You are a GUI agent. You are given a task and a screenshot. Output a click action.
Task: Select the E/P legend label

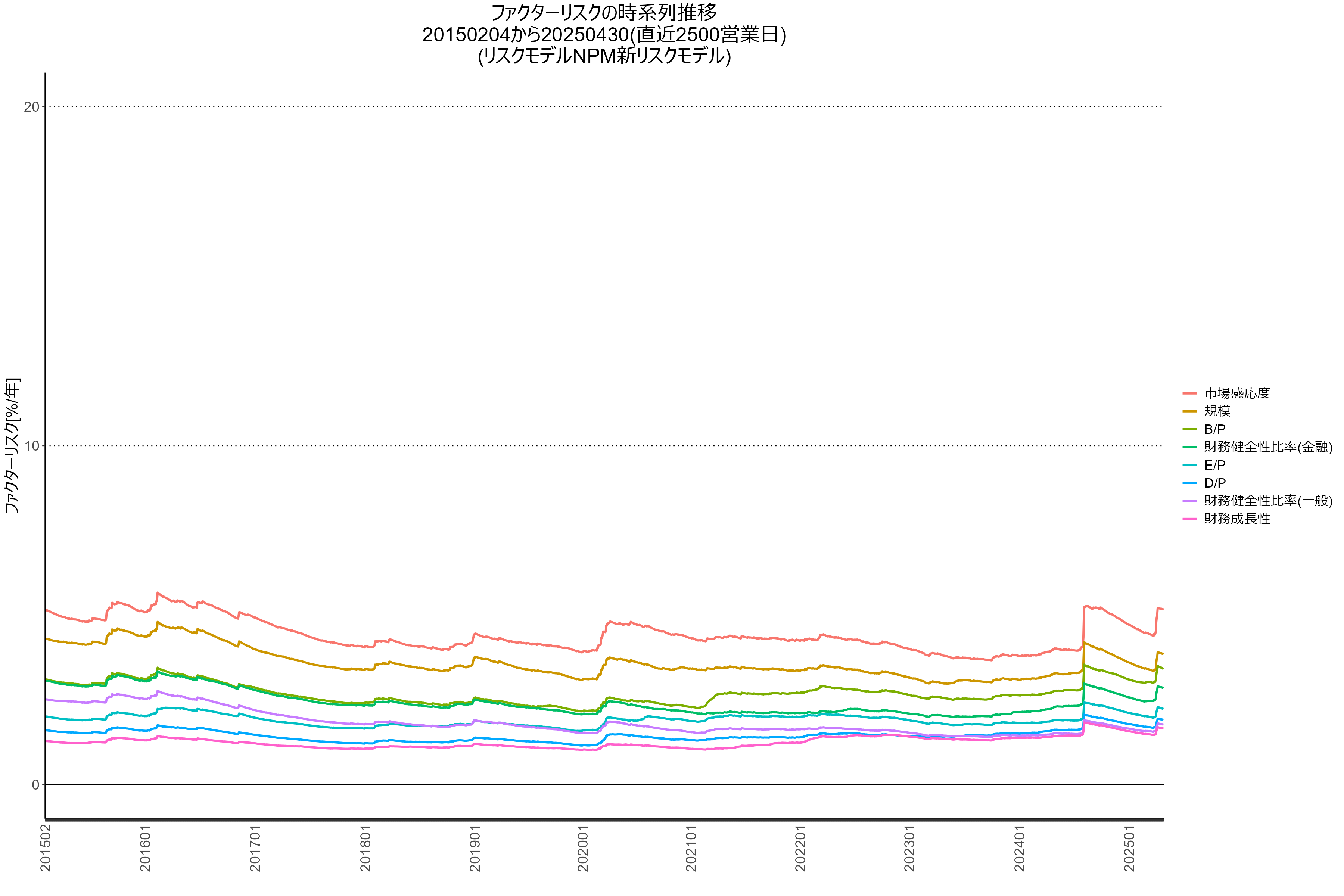point(1215,465)
